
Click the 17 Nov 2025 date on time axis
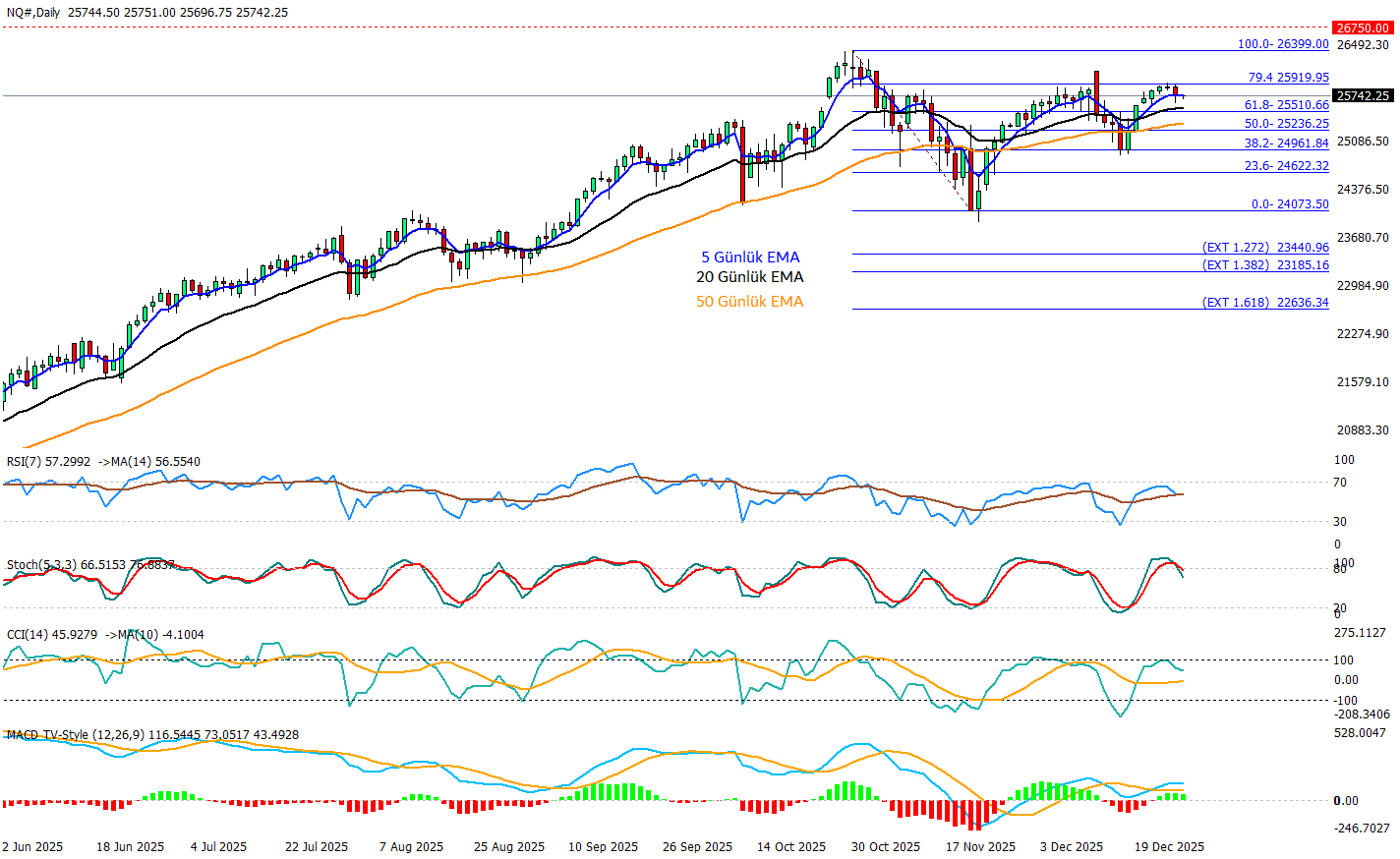coord(980,846)
